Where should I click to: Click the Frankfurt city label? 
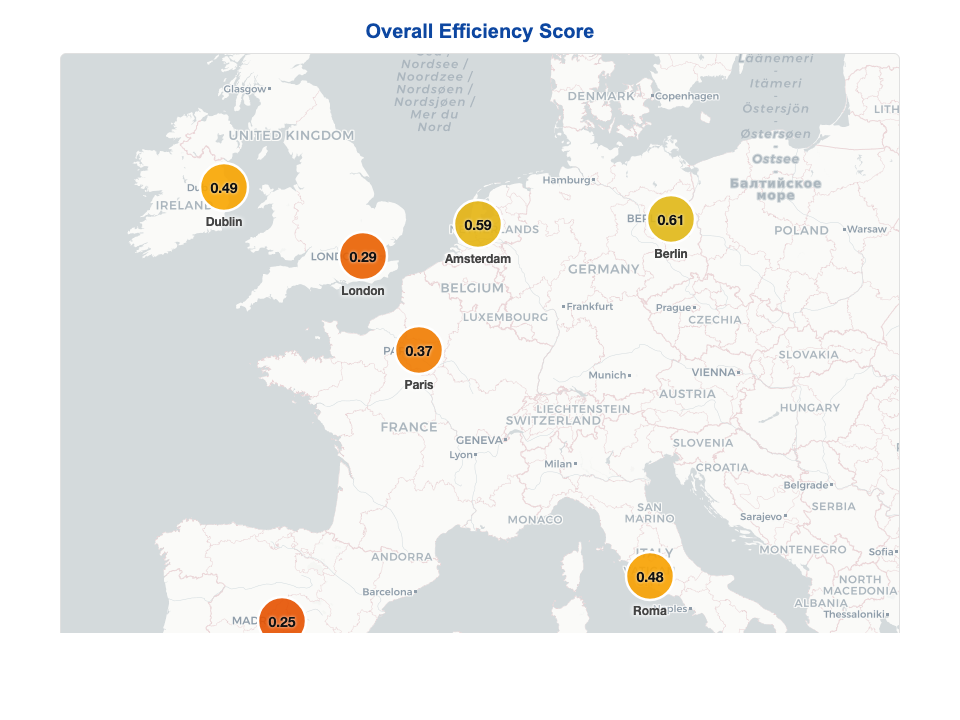point(588,307)
